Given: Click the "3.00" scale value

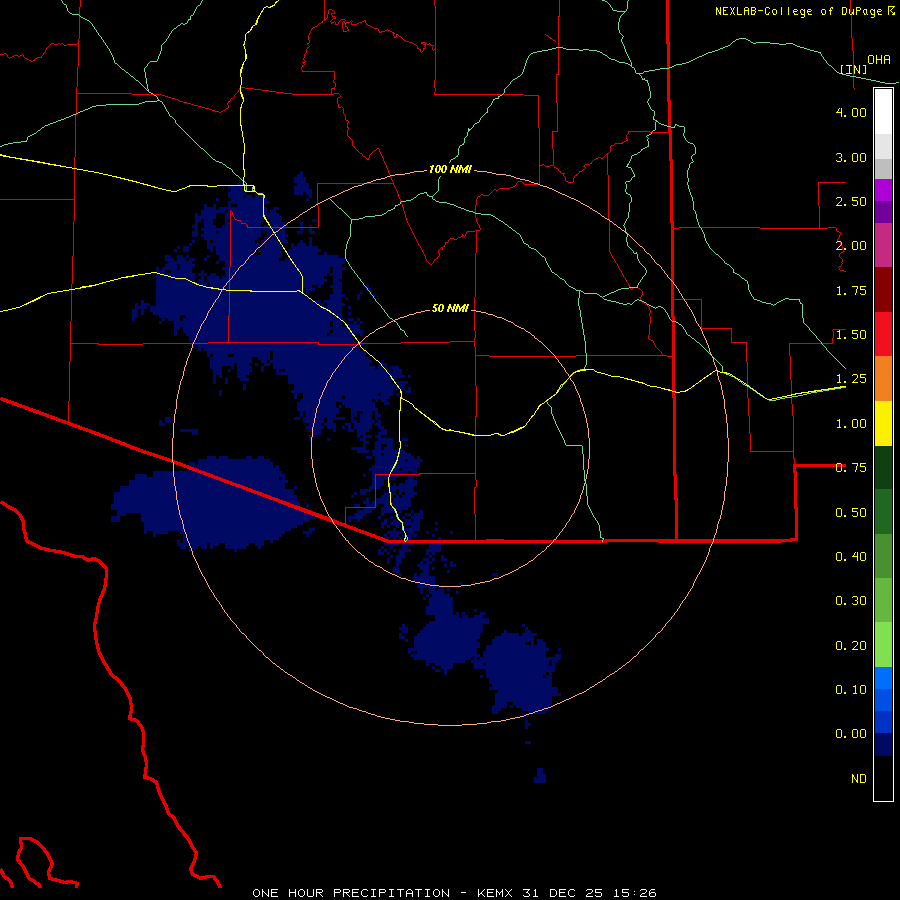Looking at the screenshot, I should tap(851, 157).
